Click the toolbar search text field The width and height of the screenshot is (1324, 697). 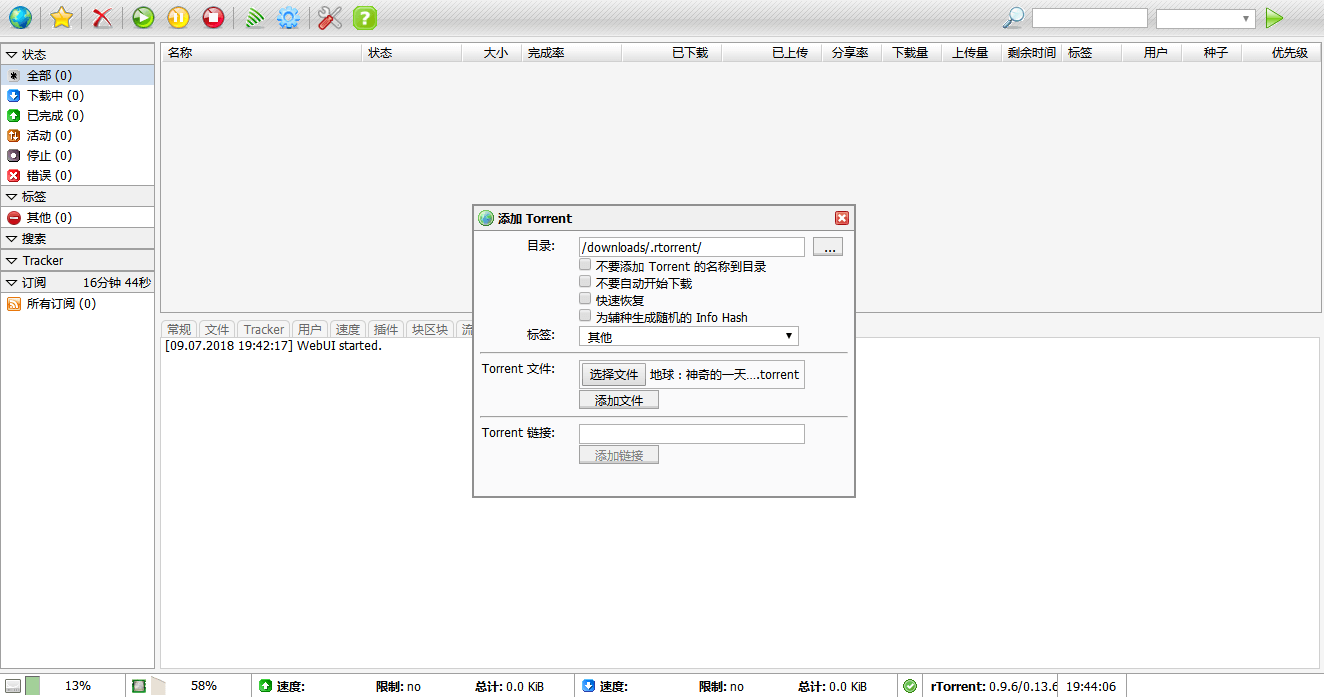tap(1090, 18)
